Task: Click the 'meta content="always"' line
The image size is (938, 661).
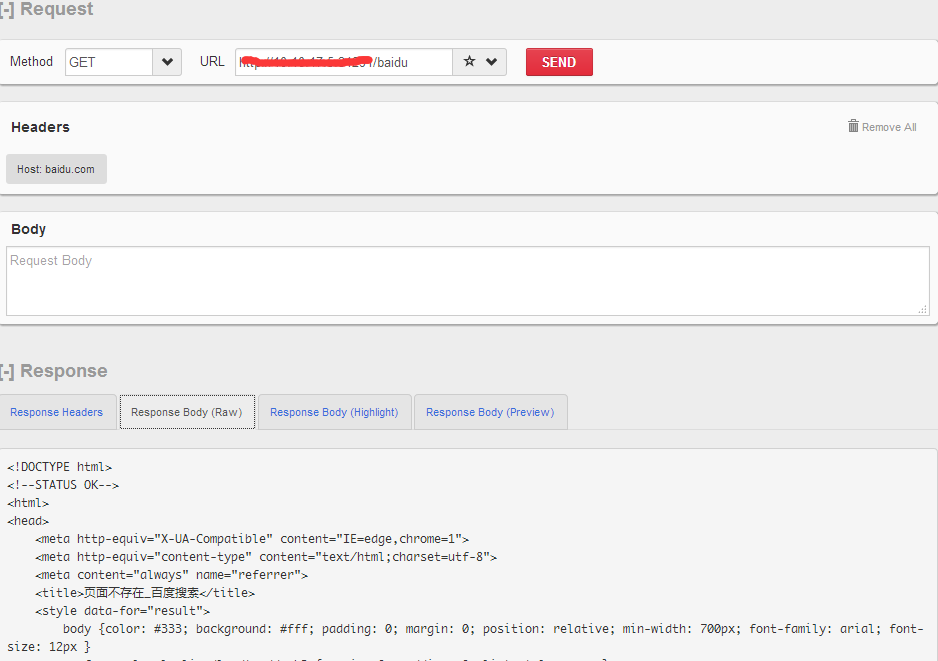Action: pyautogui.click(x=171, y=575)
